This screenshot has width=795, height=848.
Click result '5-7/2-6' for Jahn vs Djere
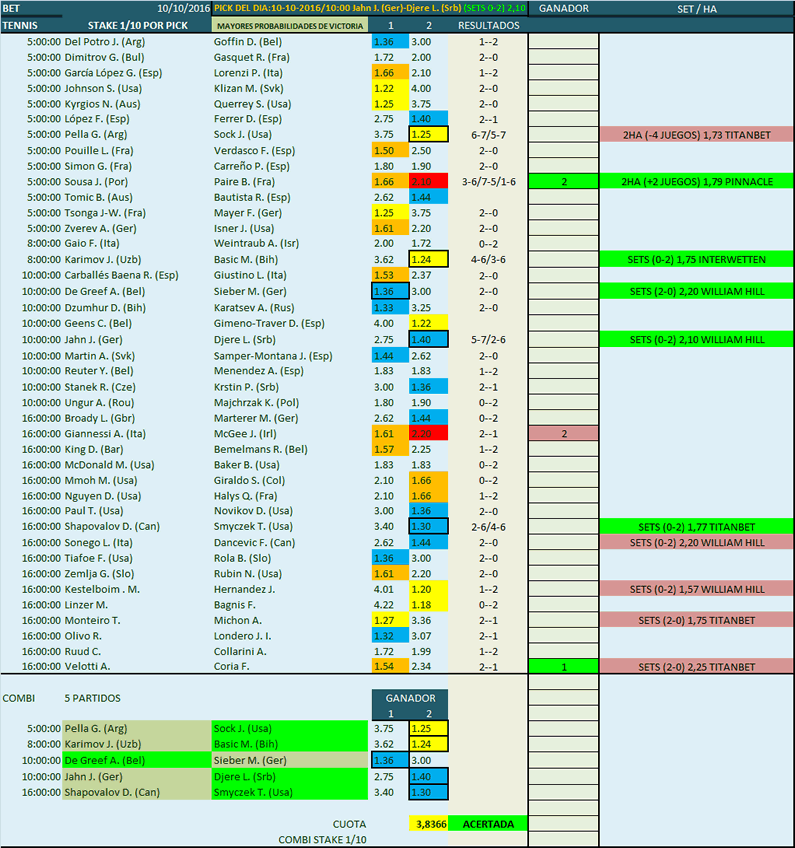[x=488, y=340]
